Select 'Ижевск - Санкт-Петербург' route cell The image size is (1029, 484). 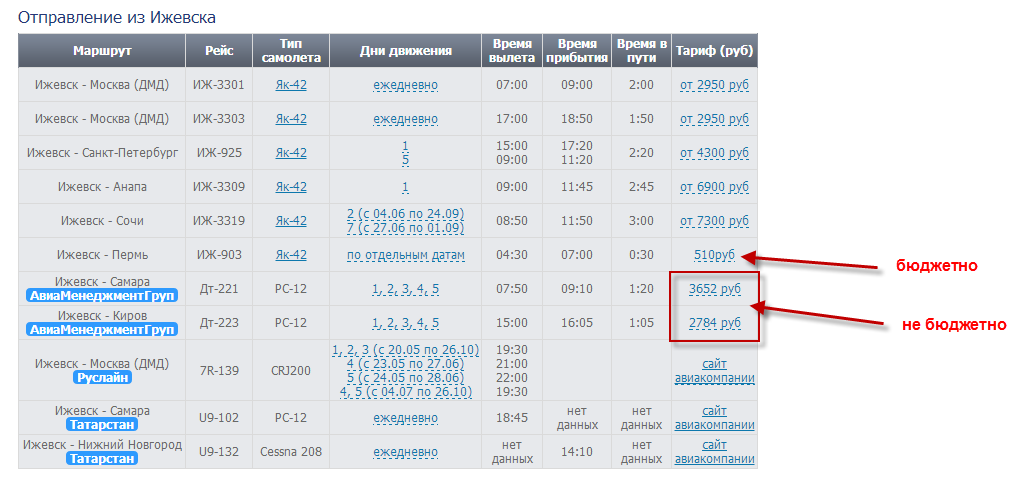102,153
